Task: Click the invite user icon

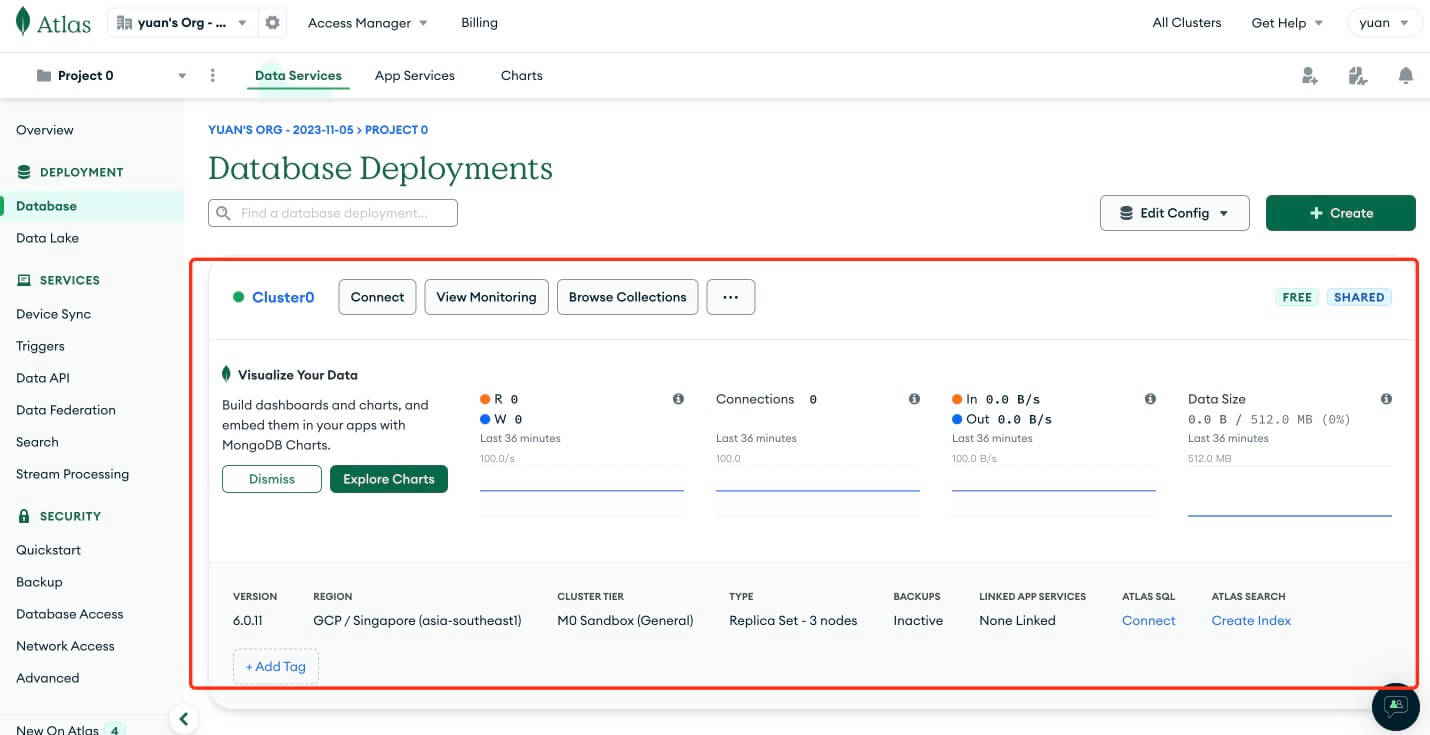Action: [x=1309, y=76]
